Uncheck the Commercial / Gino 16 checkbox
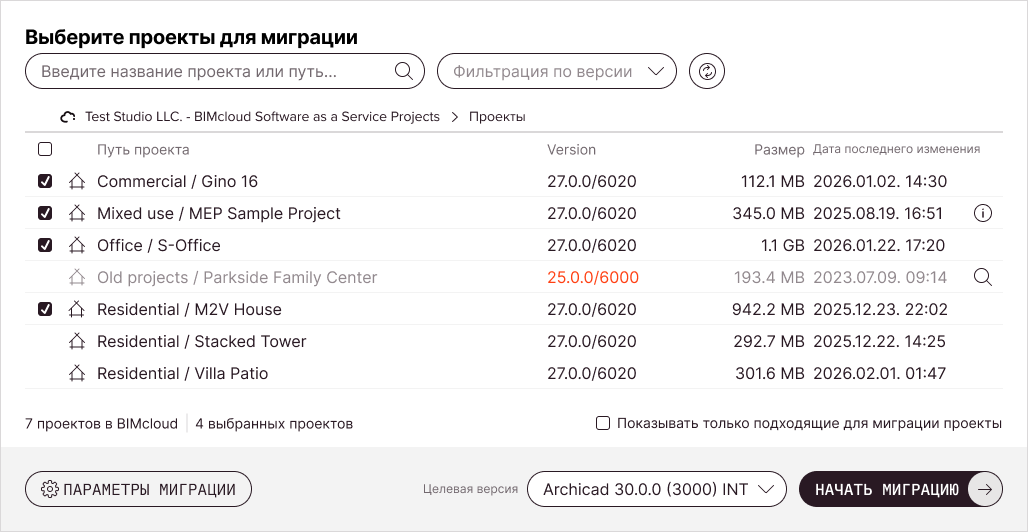Screen dimensions: 1028x532 pos(45,182)
